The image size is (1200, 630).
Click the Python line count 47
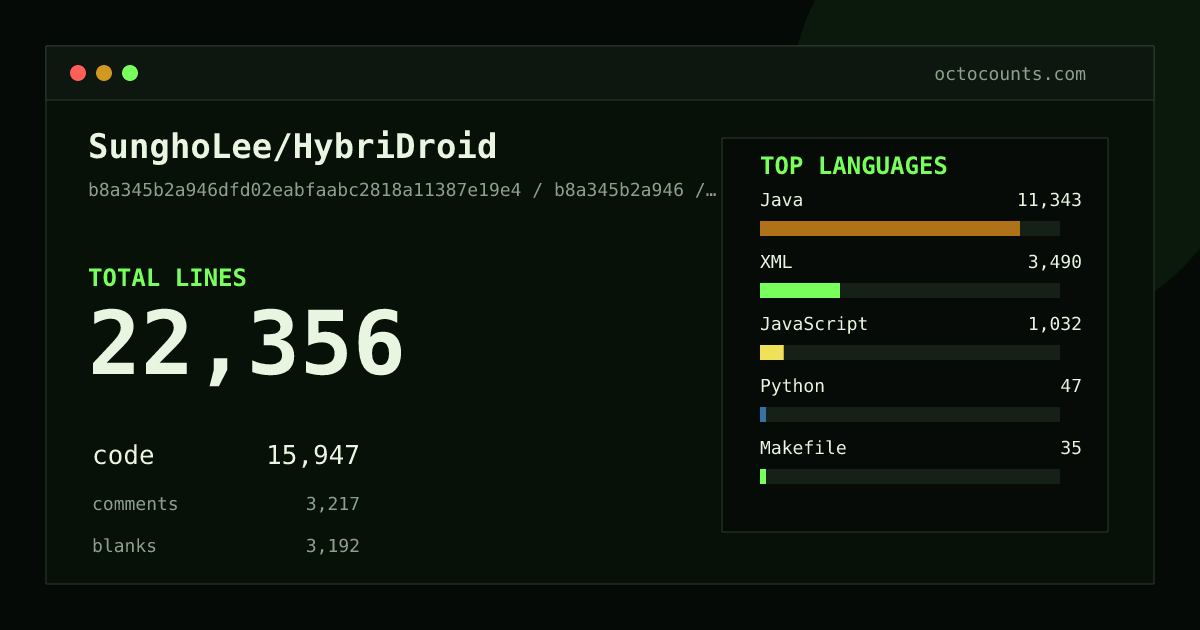pos(1071,386)
